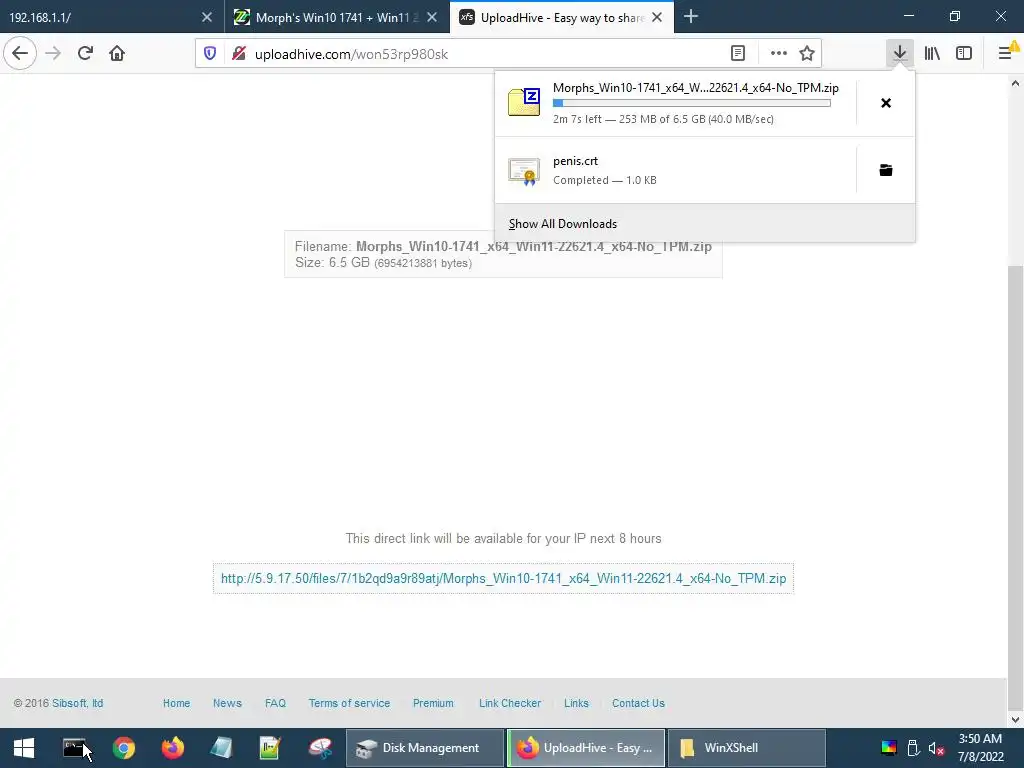Switch to the WinXShell window
1024x768 pixels.
(x=746, y=748)
